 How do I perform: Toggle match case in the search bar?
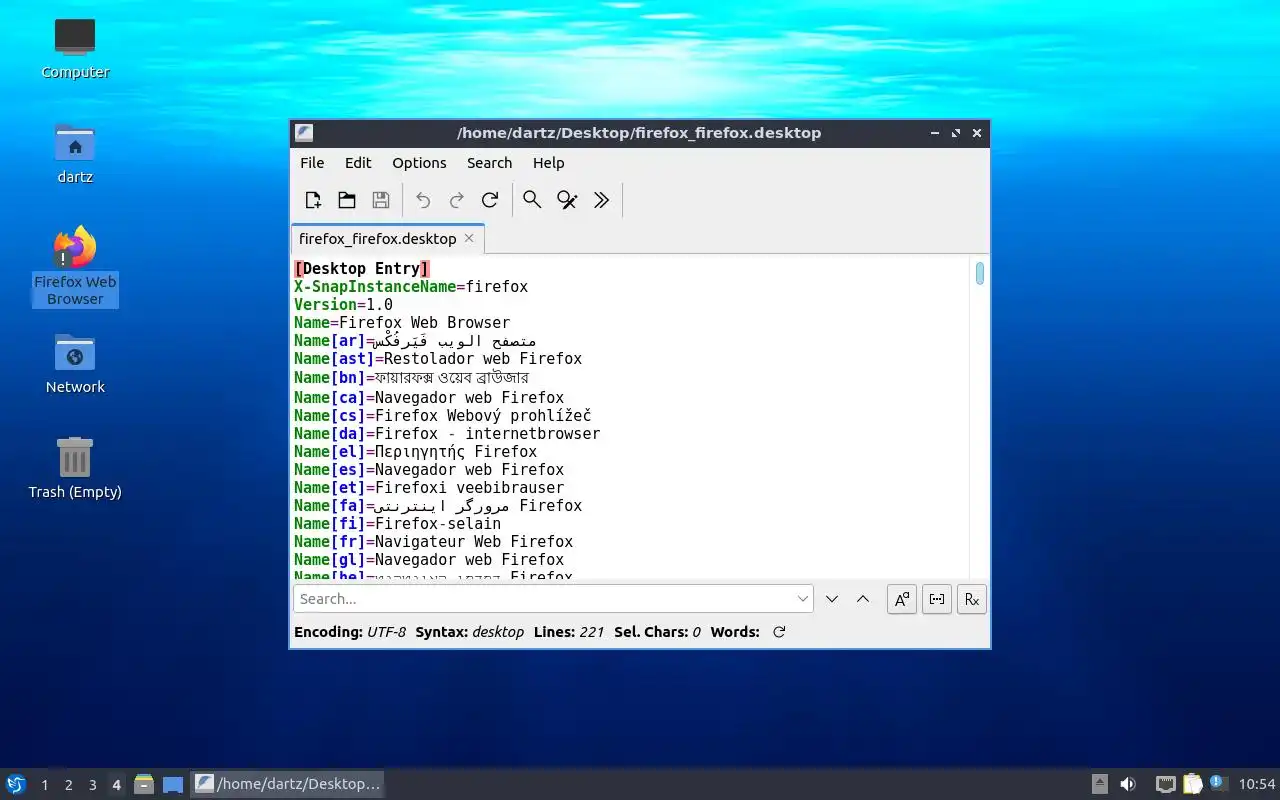pyautogui.click(x=902, y=599)
